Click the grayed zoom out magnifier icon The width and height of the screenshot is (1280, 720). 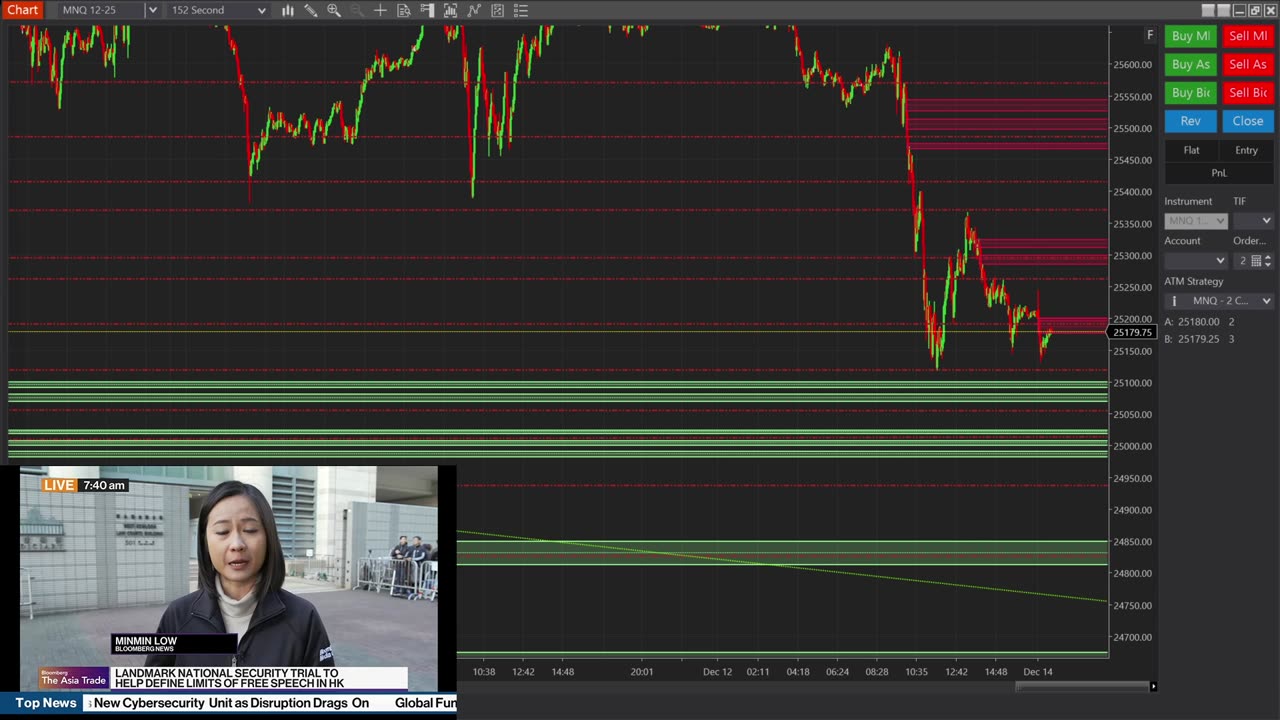pos(357,10)
